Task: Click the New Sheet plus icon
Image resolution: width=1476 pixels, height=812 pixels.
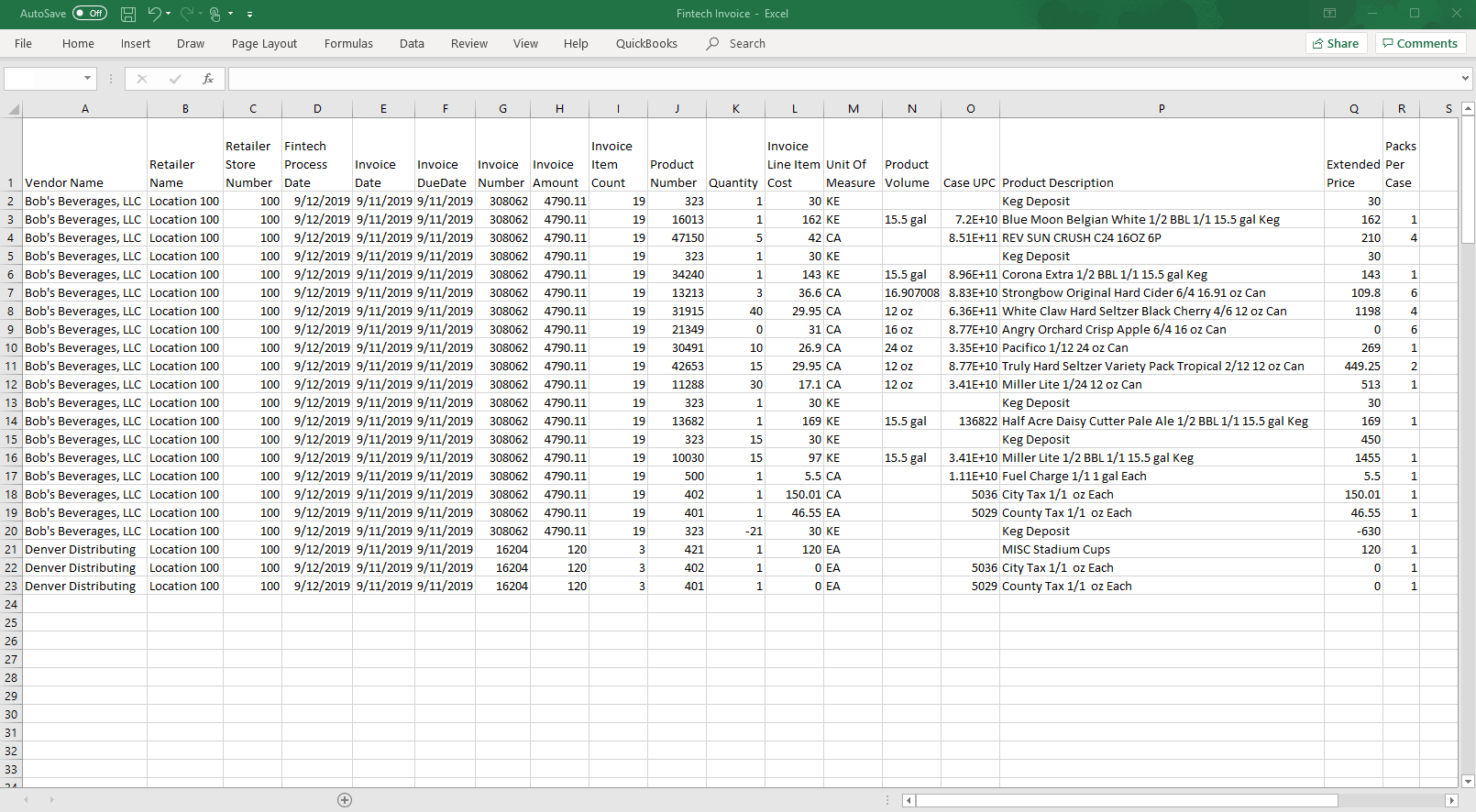Action: [345, 800]
